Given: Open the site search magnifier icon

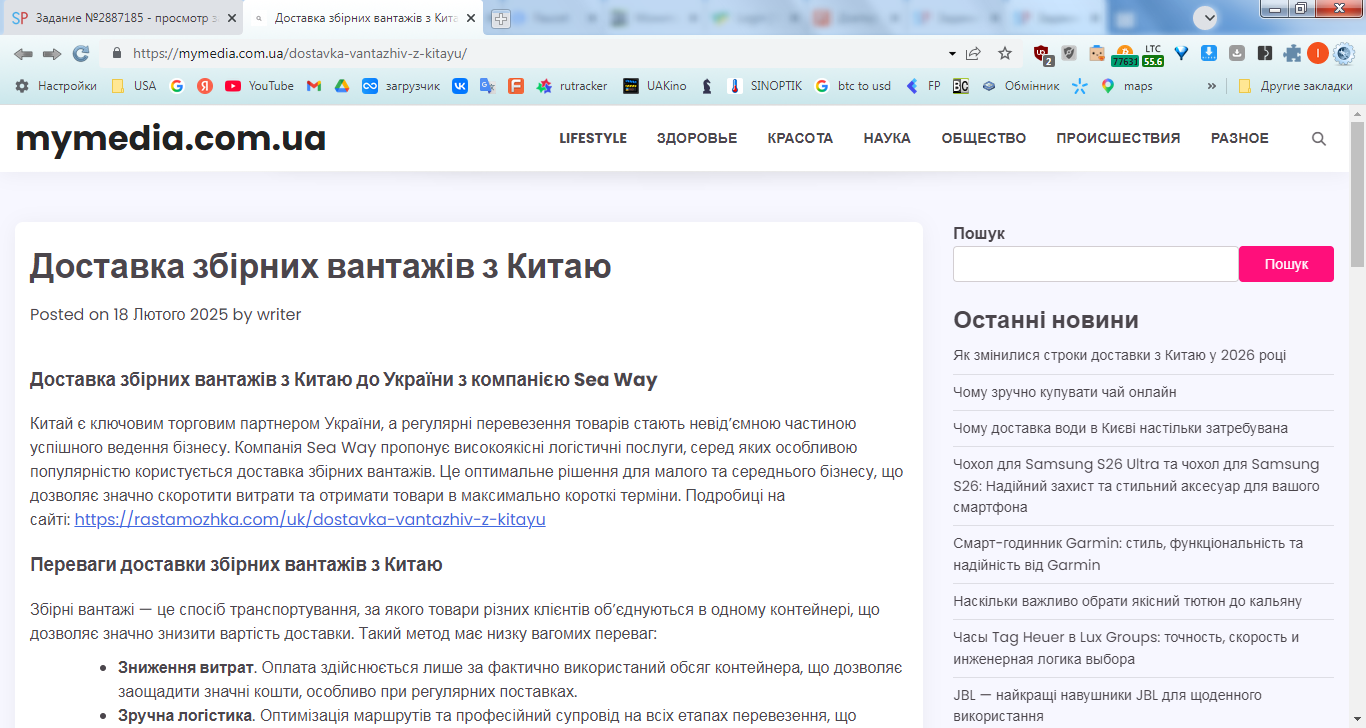Looking at the screenshot, I should (1319, 139).
